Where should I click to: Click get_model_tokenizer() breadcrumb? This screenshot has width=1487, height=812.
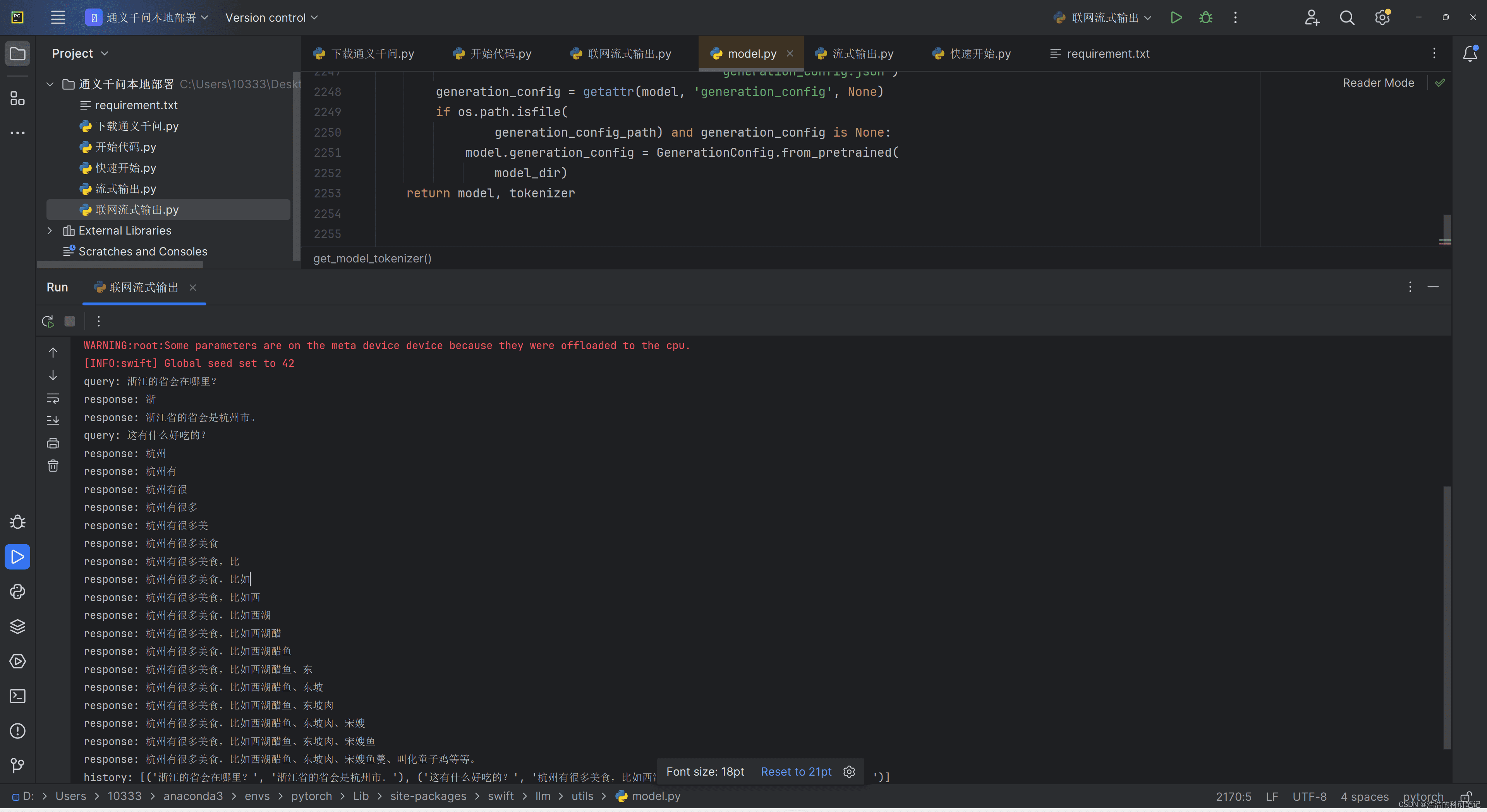(x=372, y=259)
